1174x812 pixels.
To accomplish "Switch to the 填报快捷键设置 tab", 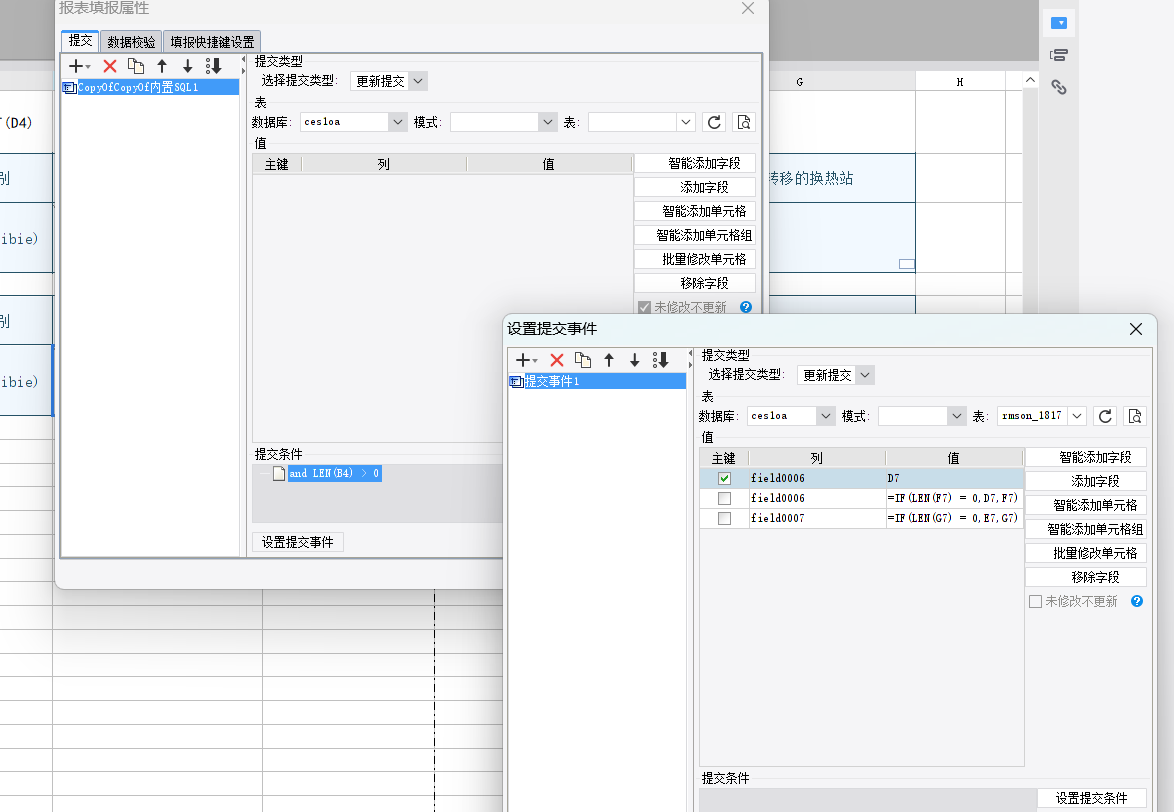I will coord(212,42).
